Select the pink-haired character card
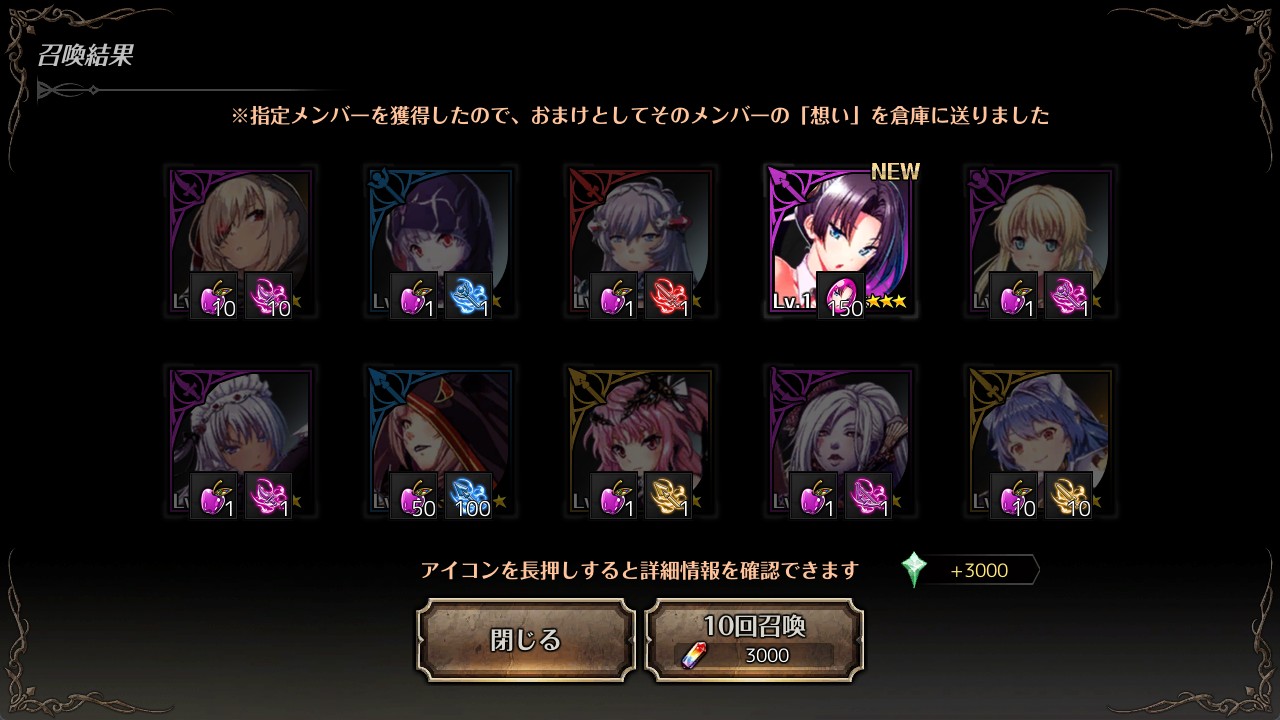1280x720 pixels. point(641,442)
